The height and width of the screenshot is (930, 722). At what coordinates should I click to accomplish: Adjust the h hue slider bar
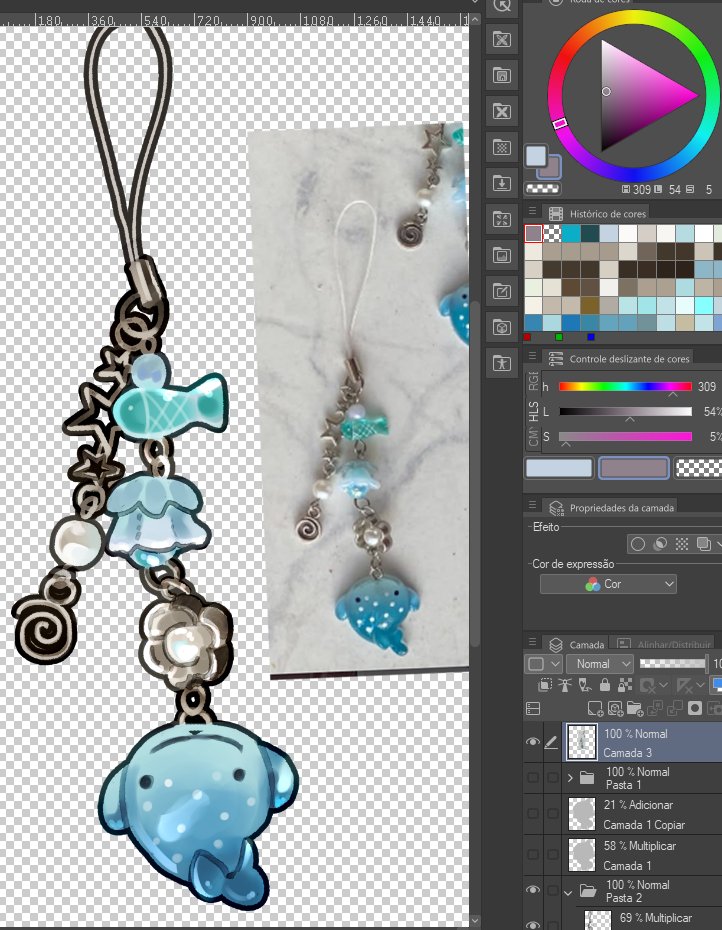(x=625, y=387)
